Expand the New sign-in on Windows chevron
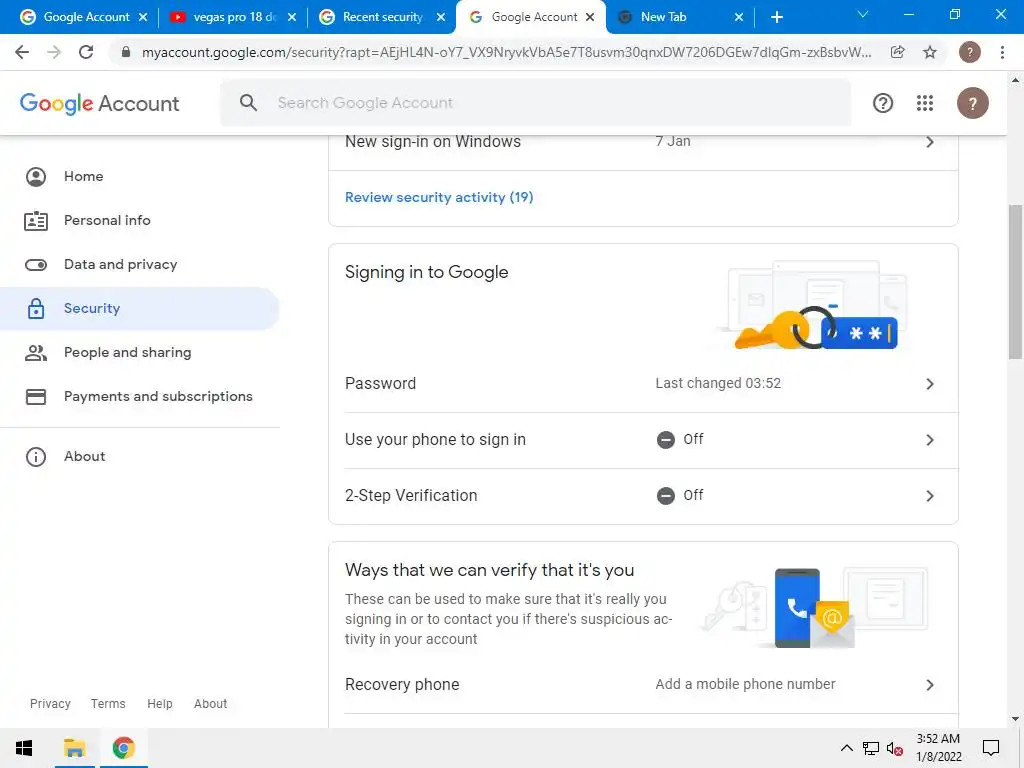The image size is (1024, 768). pyautogui.click(x=930, y=142)
